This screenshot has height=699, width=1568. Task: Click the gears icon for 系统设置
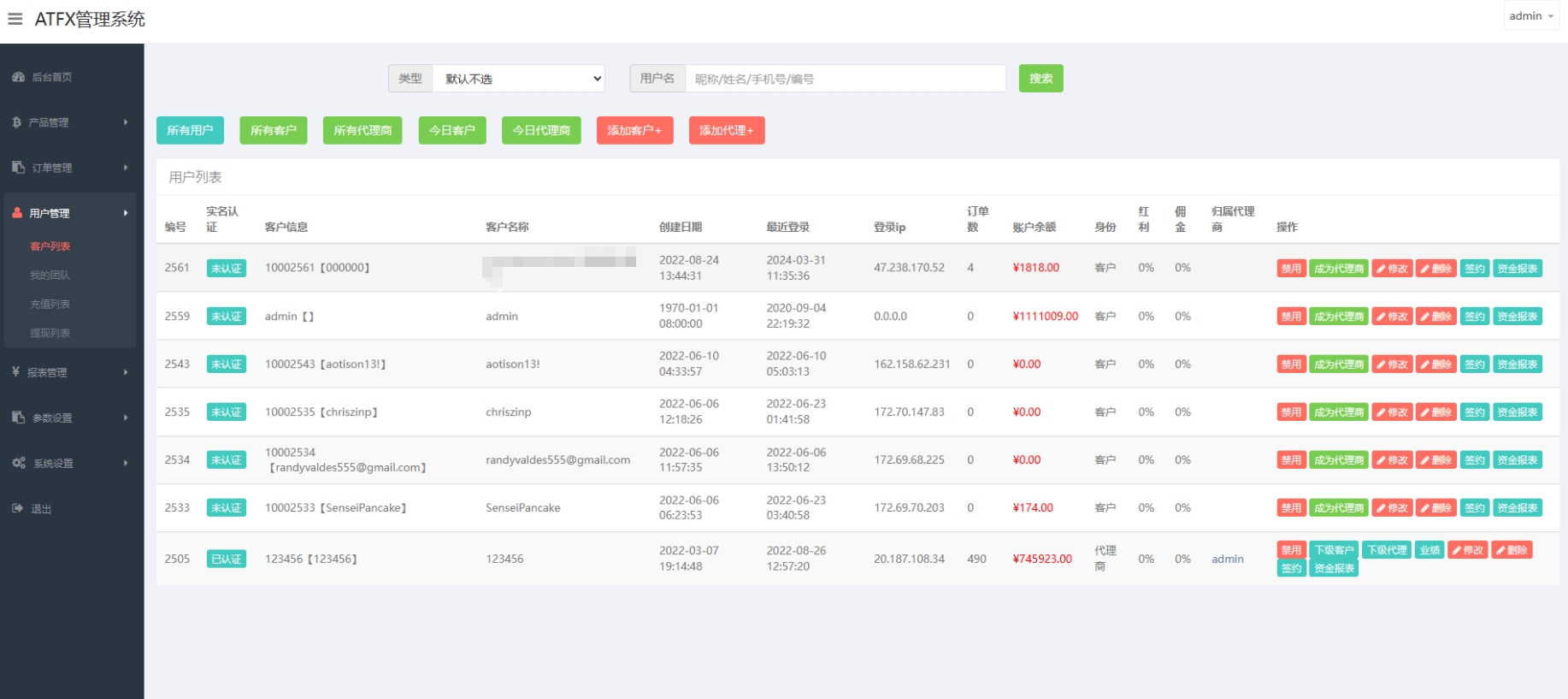tap(18, 463)
